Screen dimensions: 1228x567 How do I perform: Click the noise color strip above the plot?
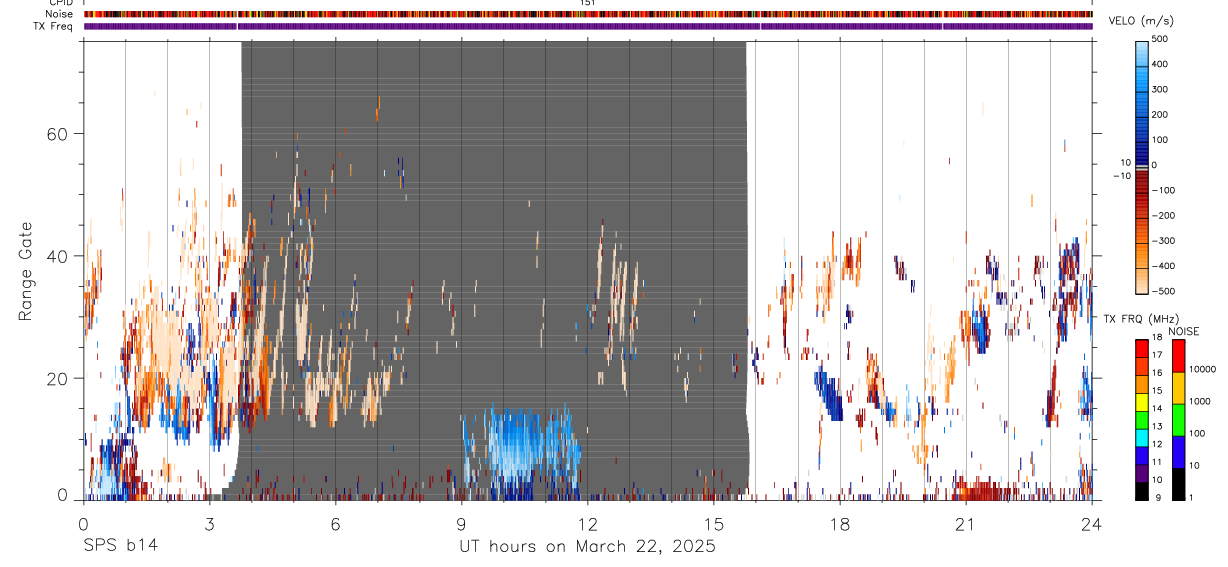588,14
